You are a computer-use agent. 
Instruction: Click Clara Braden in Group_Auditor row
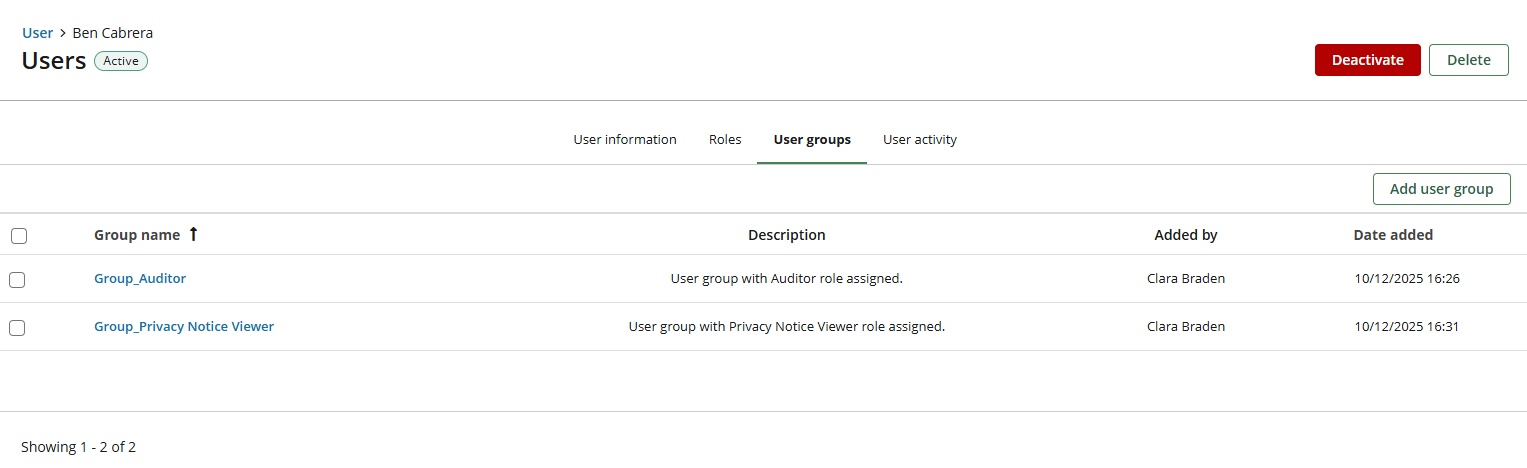[x=1186, y=279]
